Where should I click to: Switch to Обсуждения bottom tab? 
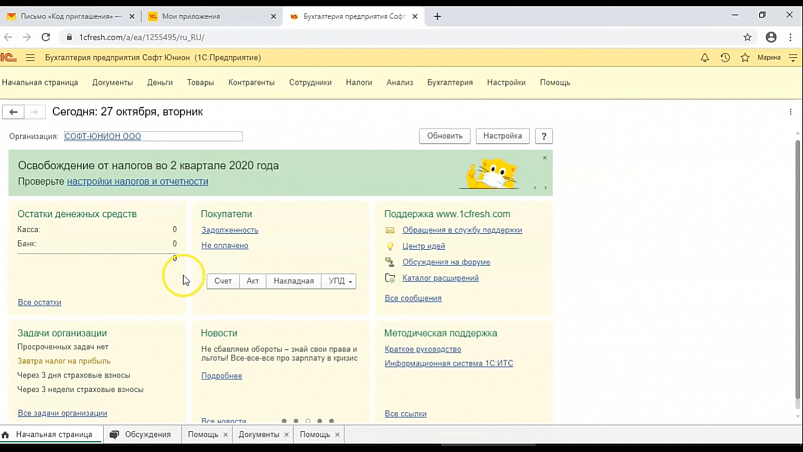tap(142, 435)
